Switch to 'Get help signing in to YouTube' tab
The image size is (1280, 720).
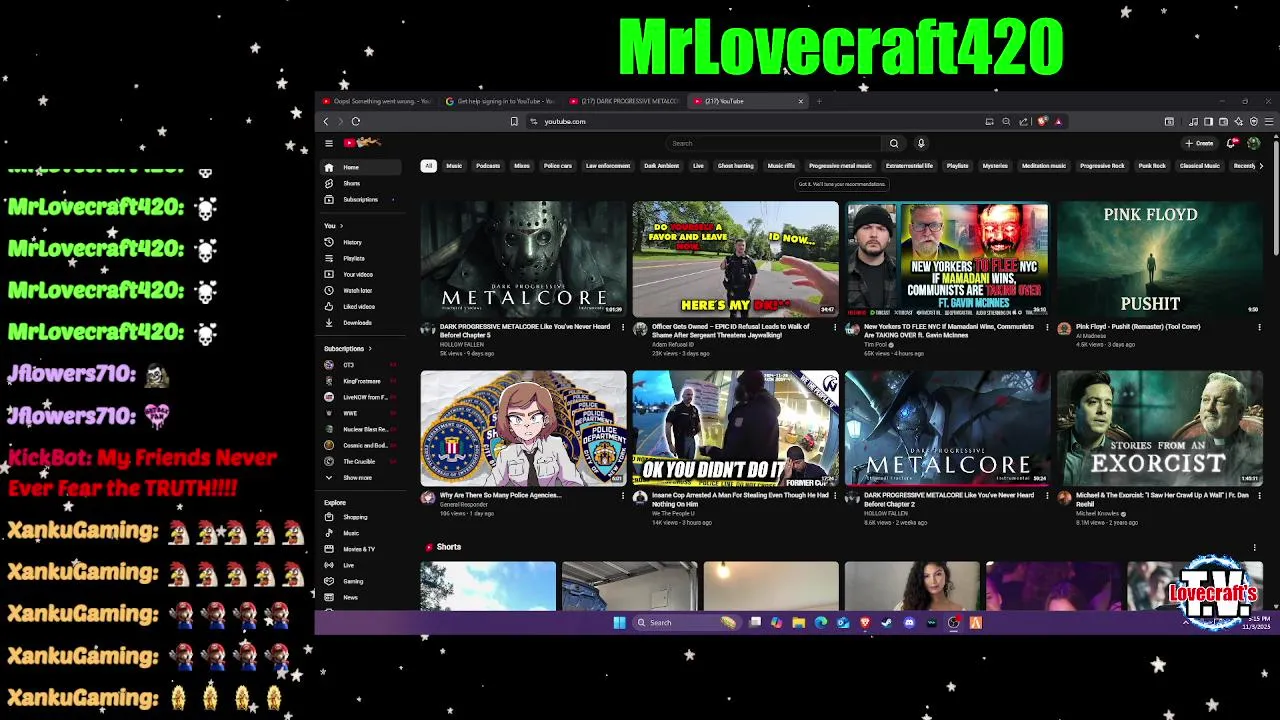(500, 101)
